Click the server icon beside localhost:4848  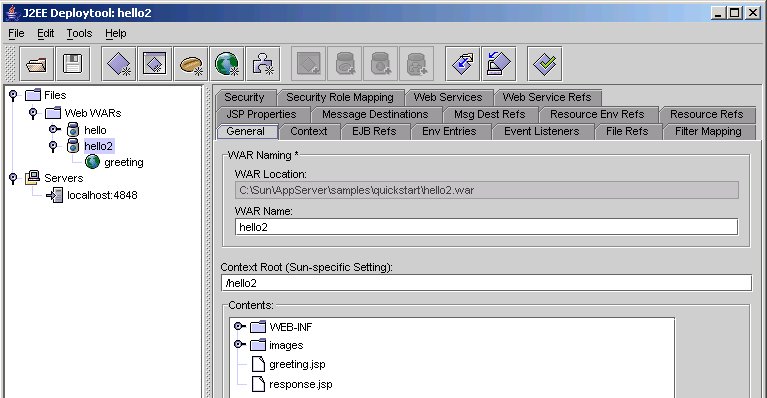tap(54, 195)
